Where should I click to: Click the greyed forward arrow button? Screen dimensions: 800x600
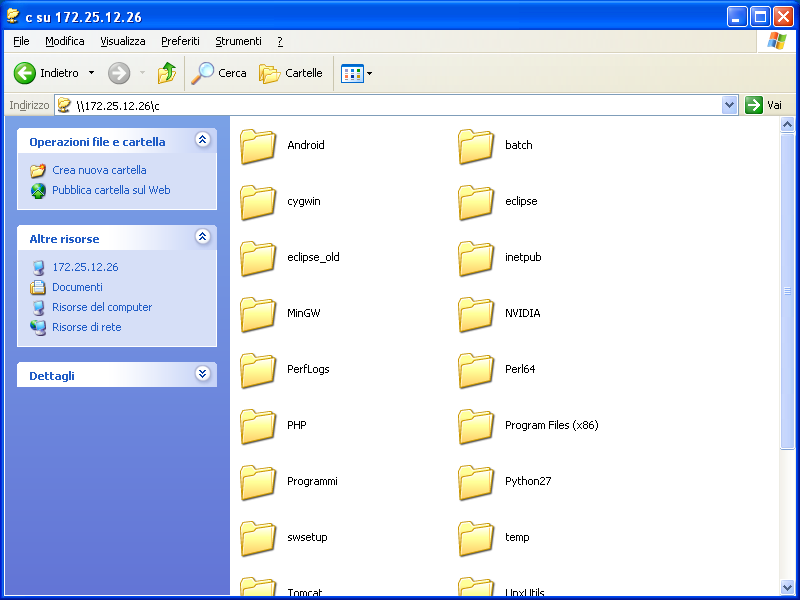(119, 73)
